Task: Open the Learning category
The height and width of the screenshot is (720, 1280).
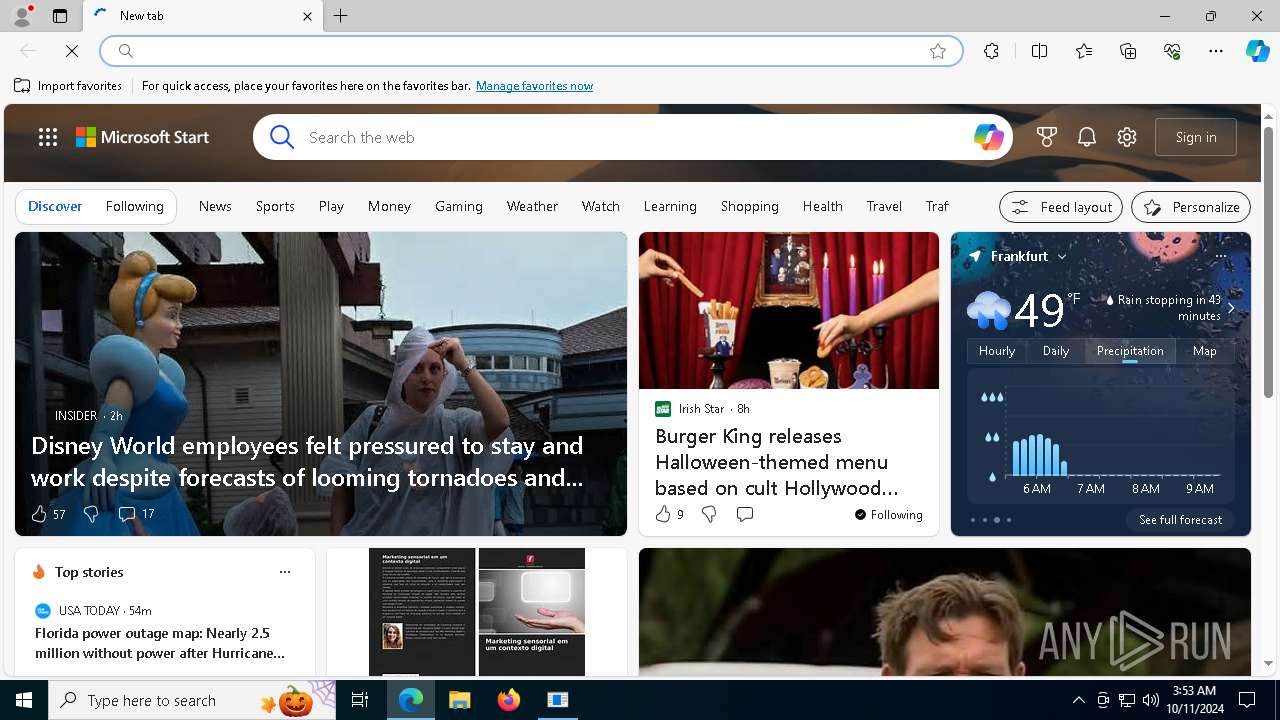Action: 670,206
